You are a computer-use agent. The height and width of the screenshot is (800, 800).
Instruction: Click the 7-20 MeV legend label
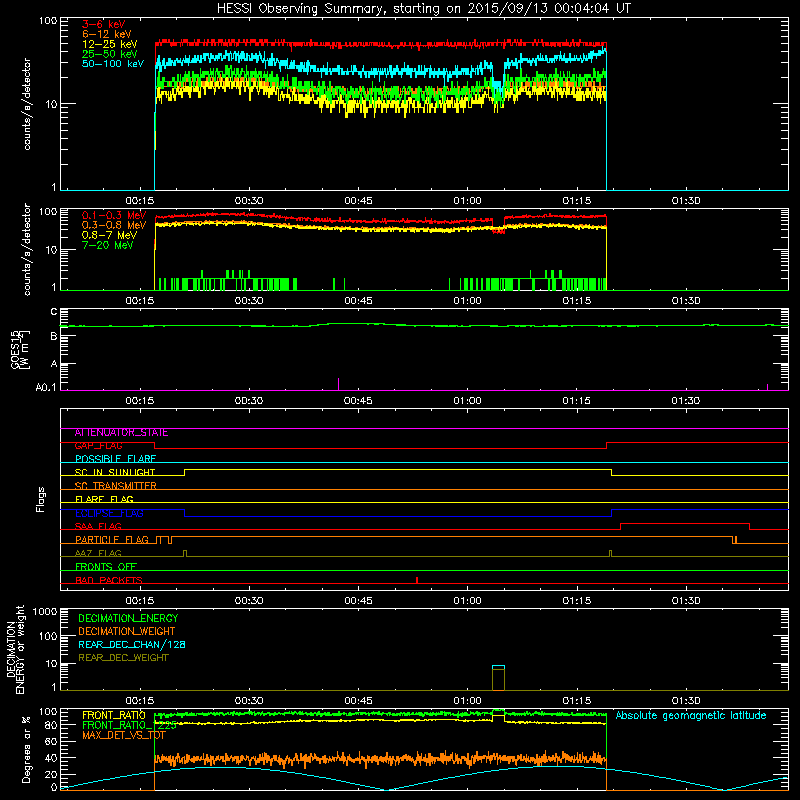pos(107,245)
